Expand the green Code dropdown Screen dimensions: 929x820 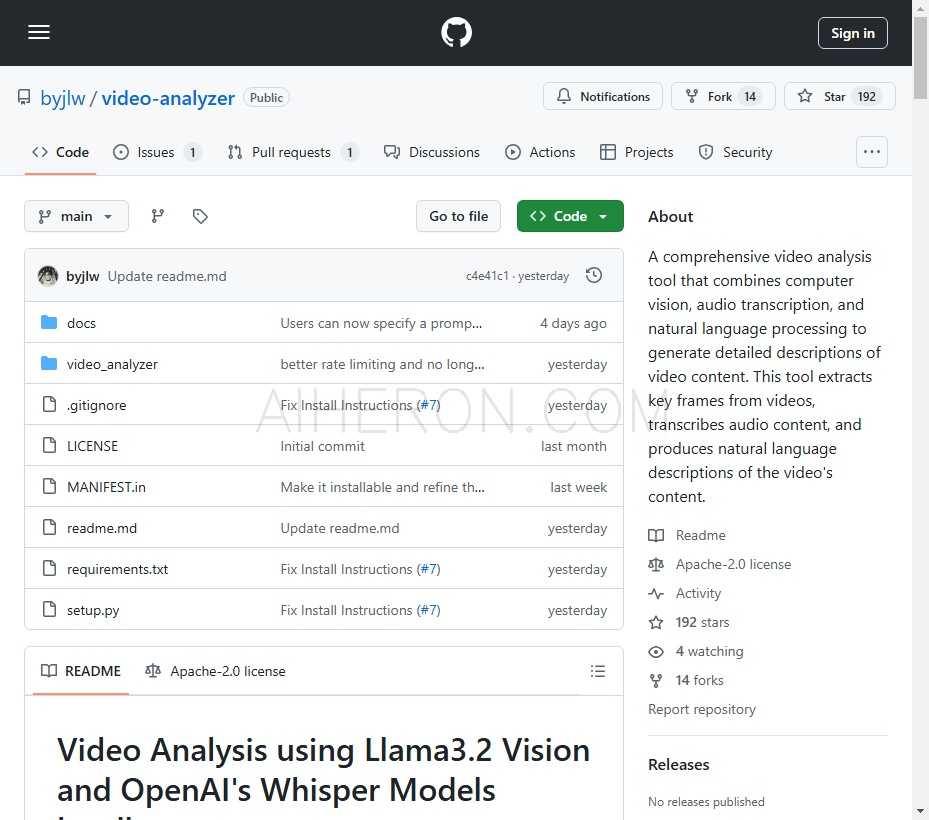[570, 216]
